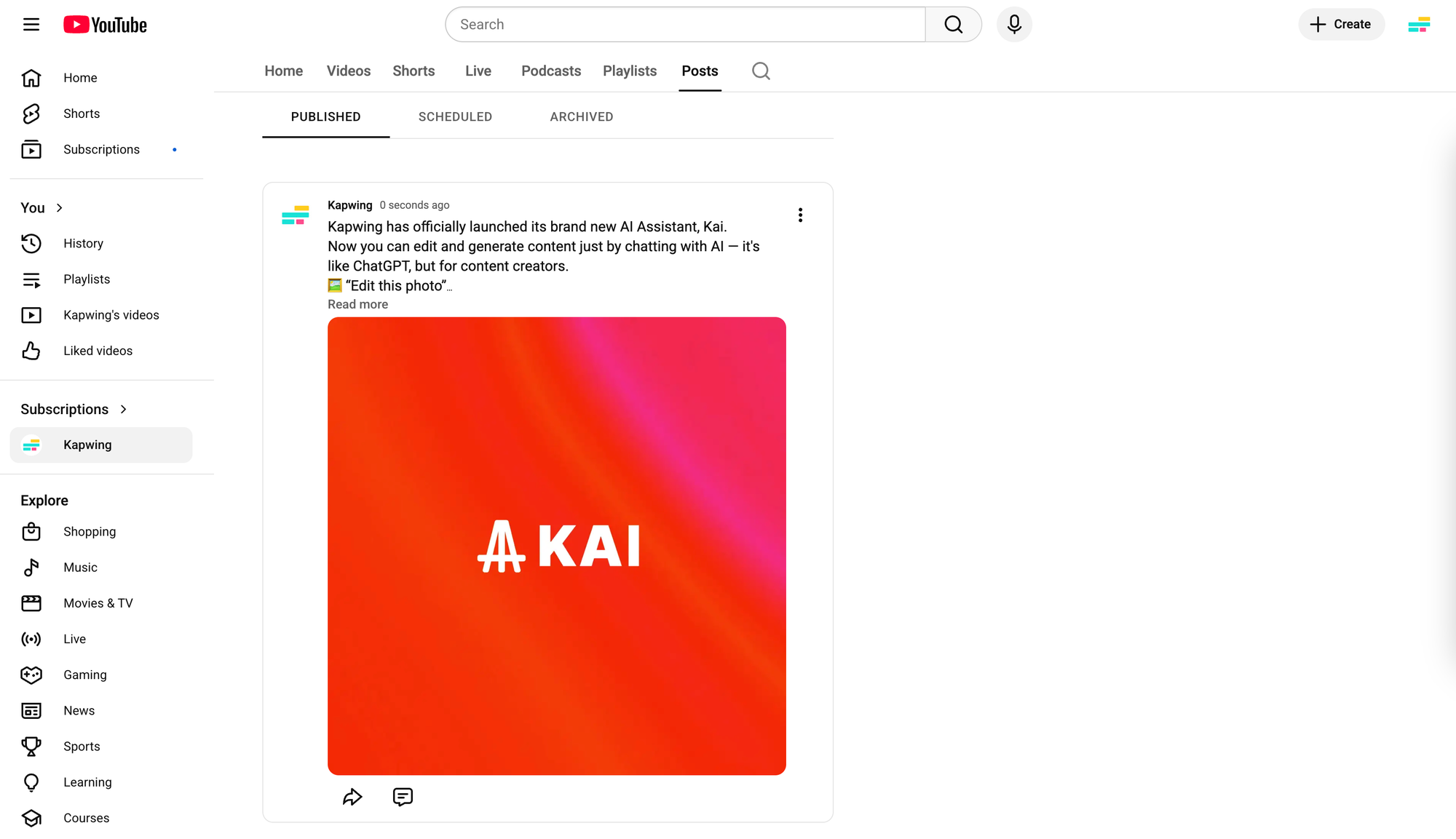Open Explore's Music category

tap(31, 567)
